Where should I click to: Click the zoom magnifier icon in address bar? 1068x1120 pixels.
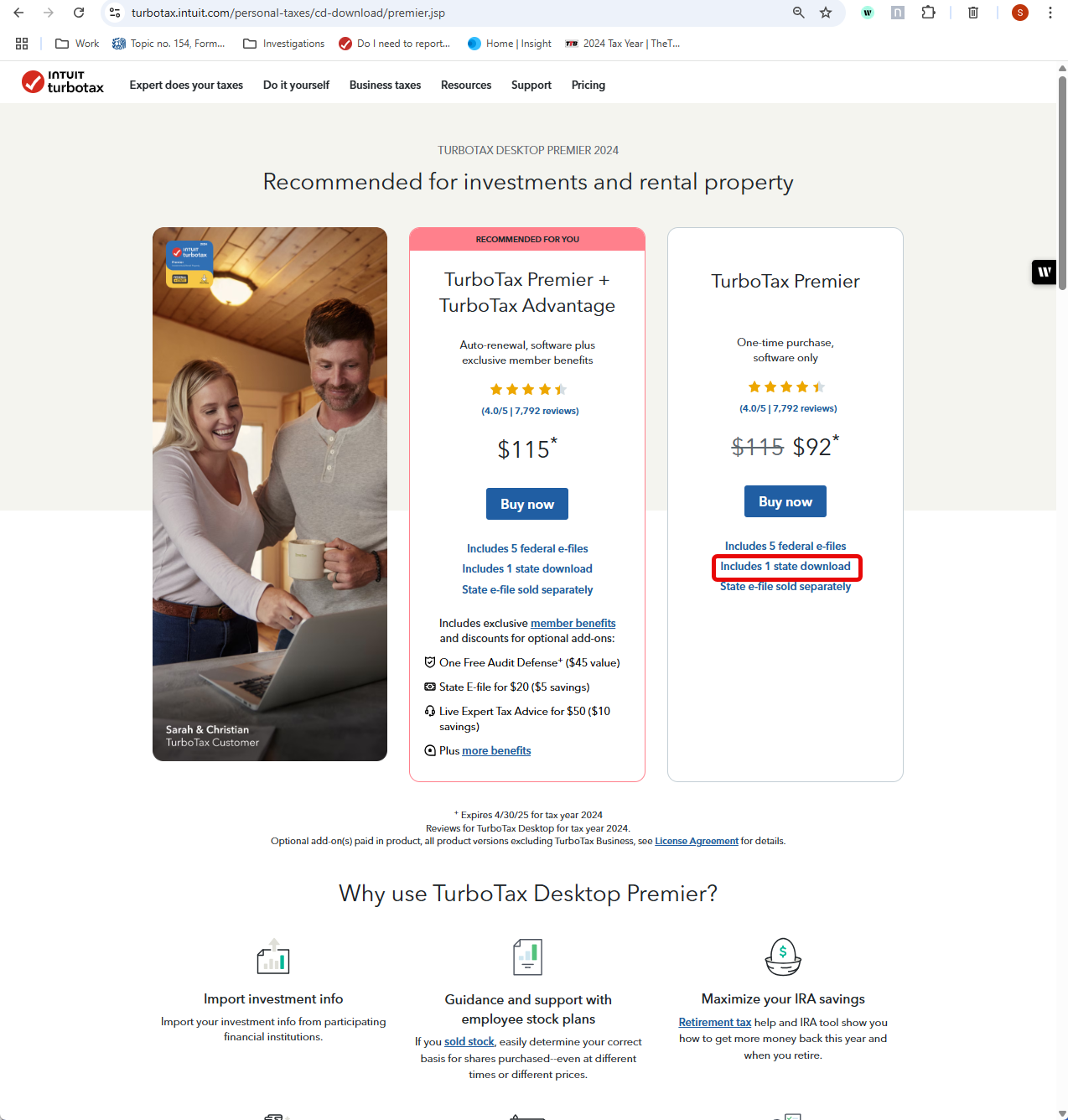coord(799,13)
